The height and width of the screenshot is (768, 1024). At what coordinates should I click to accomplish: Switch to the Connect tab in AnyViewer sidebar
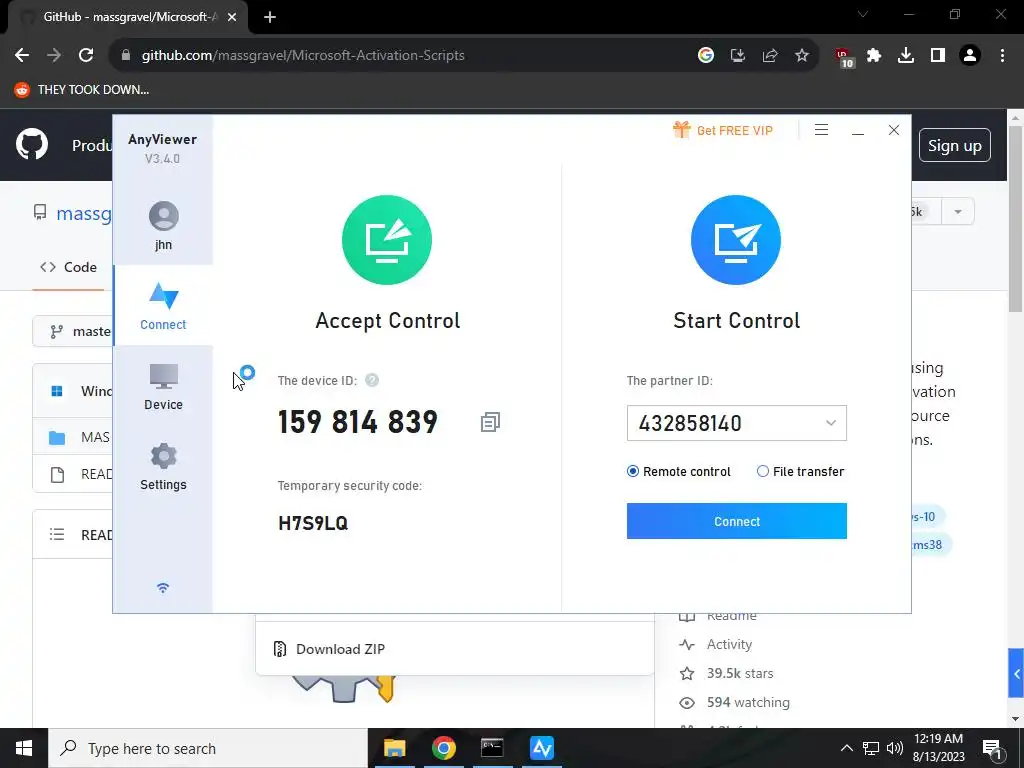tap(163, 306)
